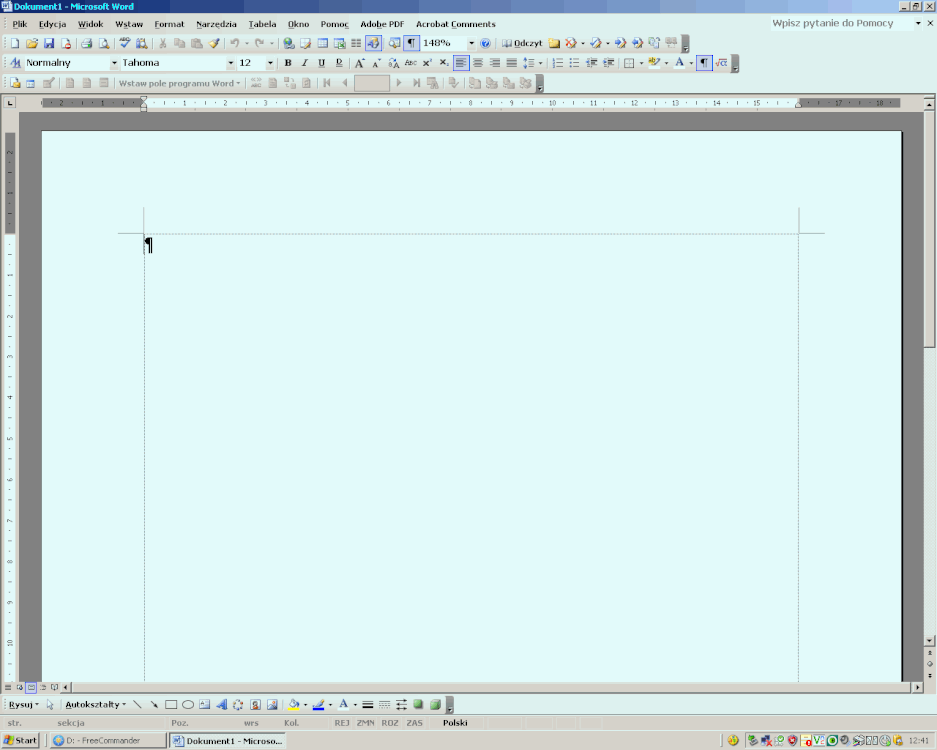
Task: Expand the line spacing dropdown arrow
Action: (540, 63)
